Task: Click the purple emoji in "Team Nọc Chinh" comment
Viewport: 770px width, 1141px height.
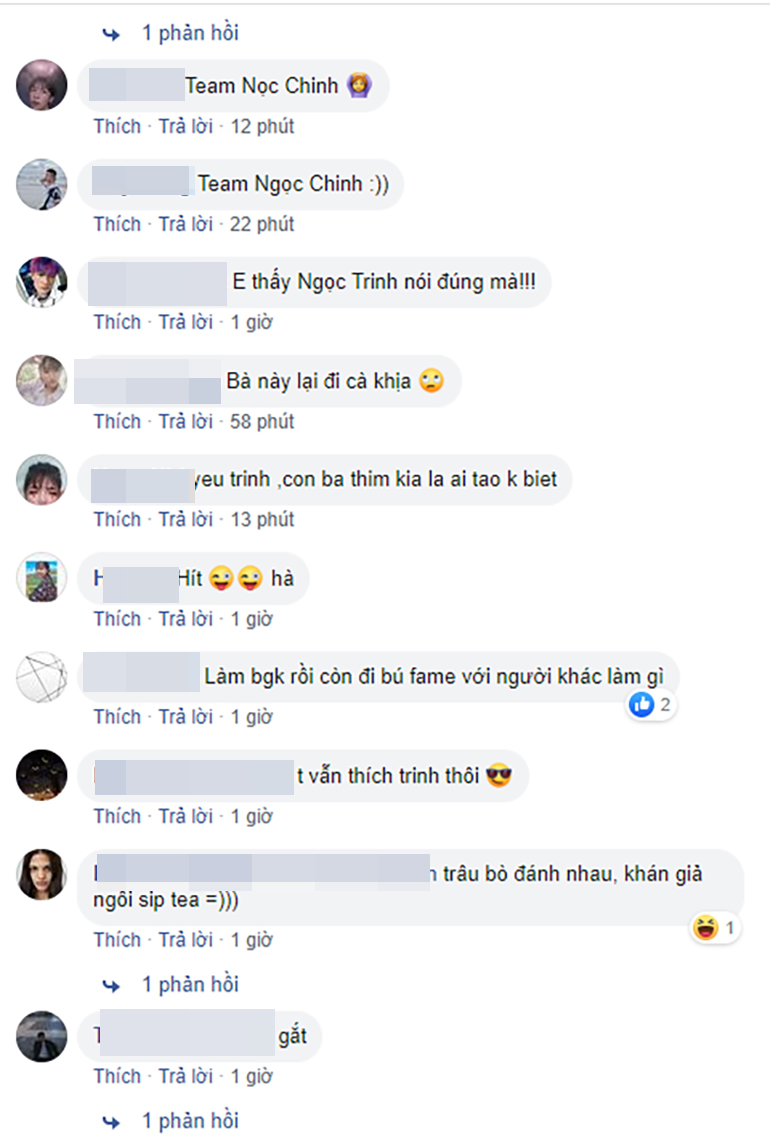Action: (359, 85)
